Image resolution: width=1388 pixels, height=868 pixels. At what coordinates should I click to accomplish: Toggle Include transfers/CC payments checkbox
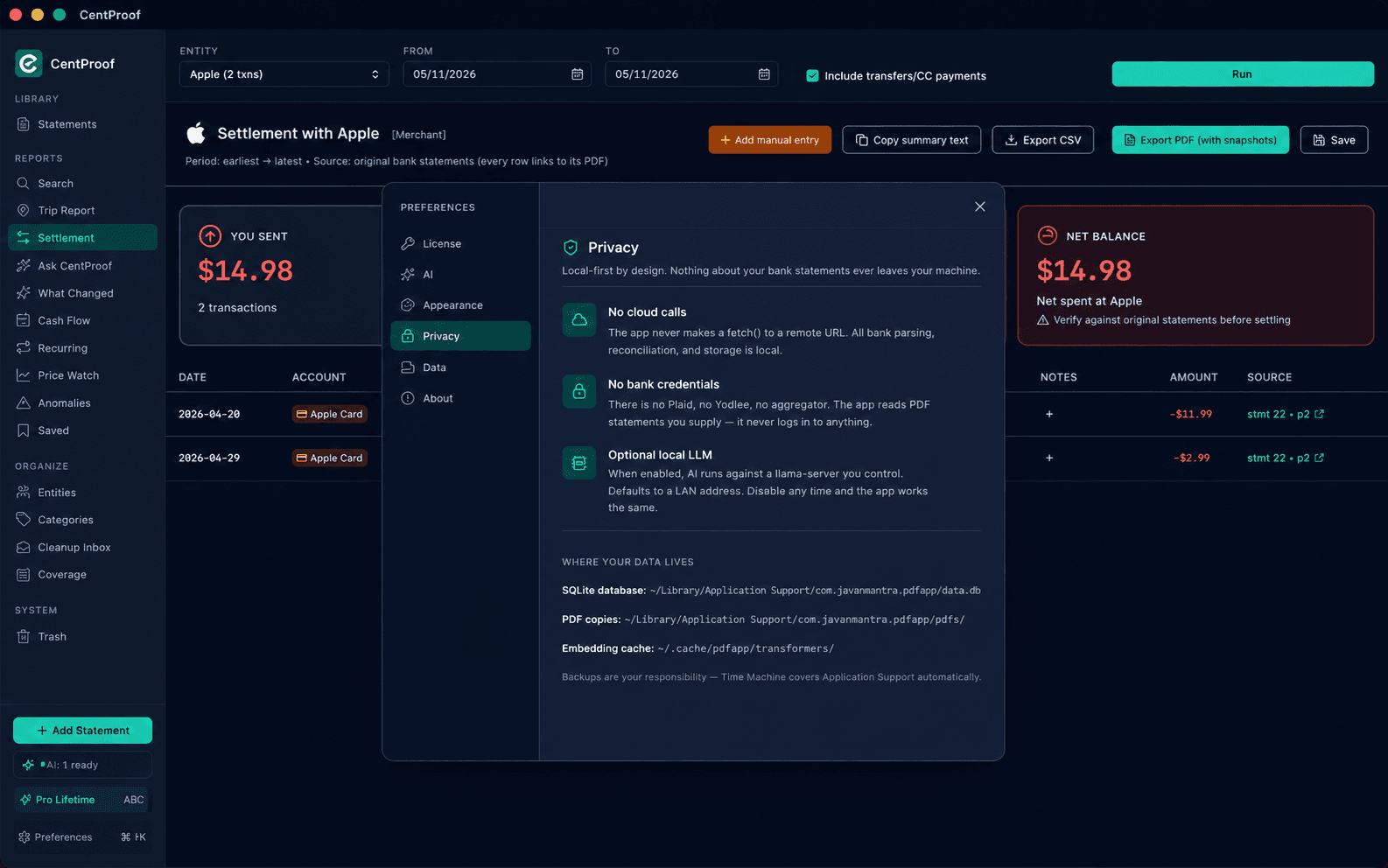812,76
